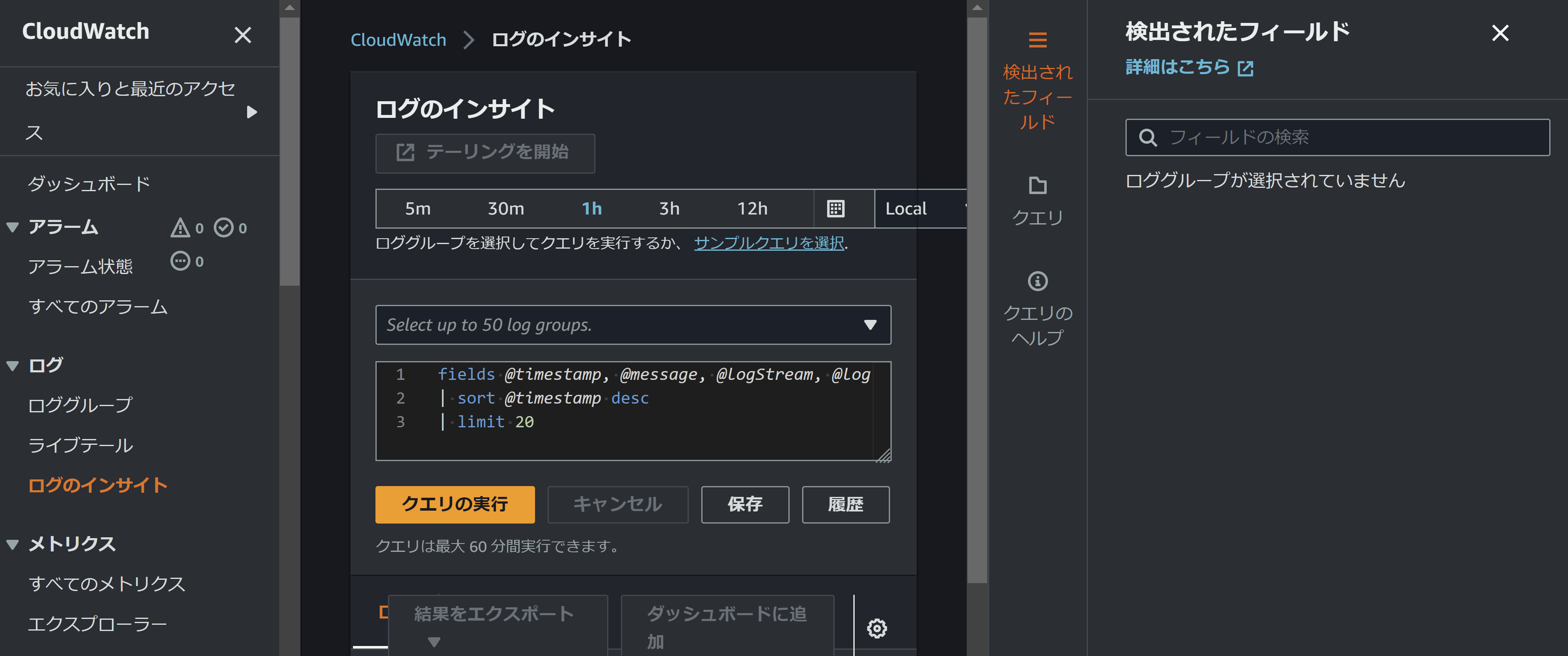Open the Select up to 50 log groups dropdown
The image size is (1568, 656).
click(x=633, y=324)
